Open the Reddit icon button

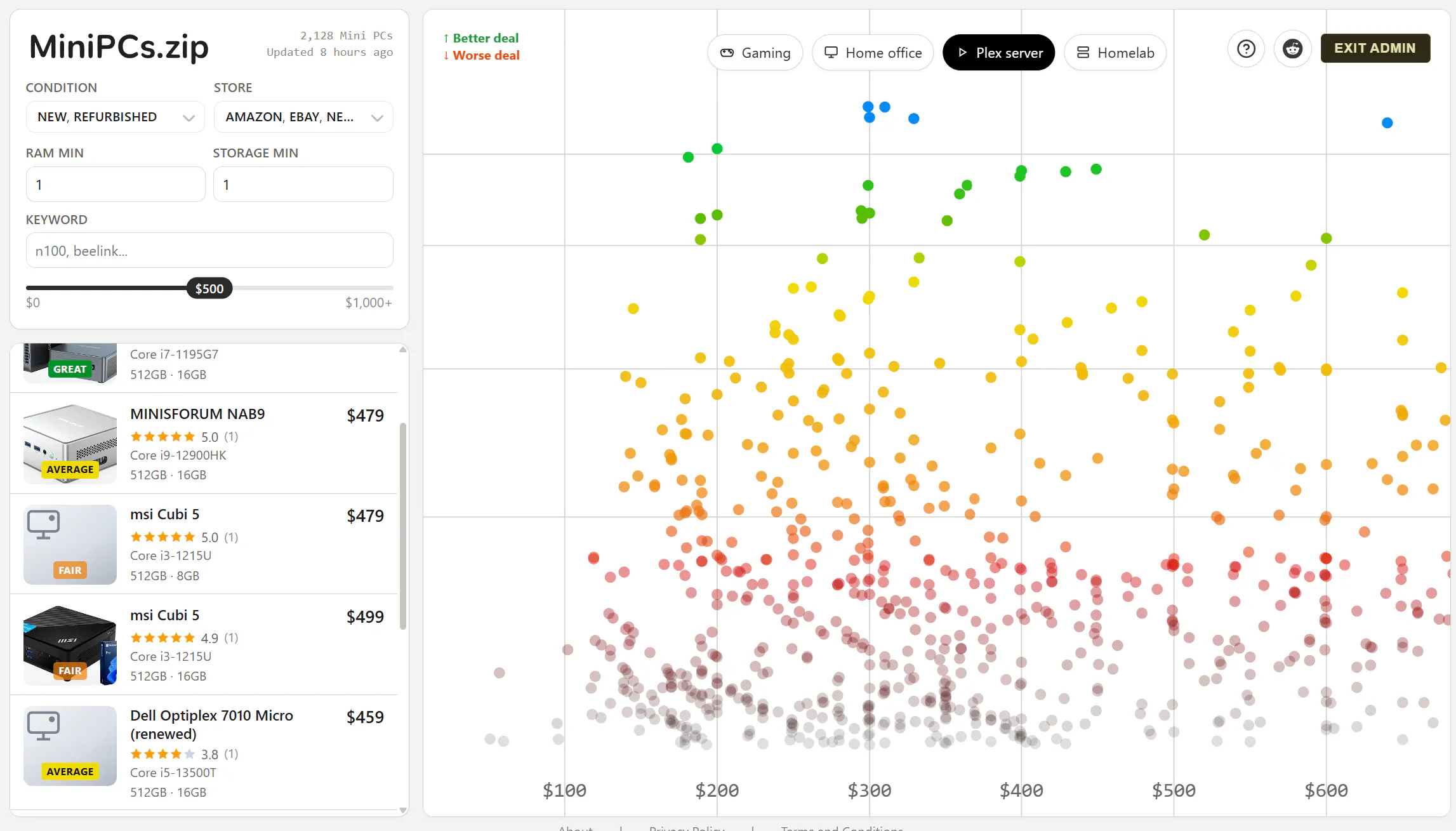[x=1292, y=49]
